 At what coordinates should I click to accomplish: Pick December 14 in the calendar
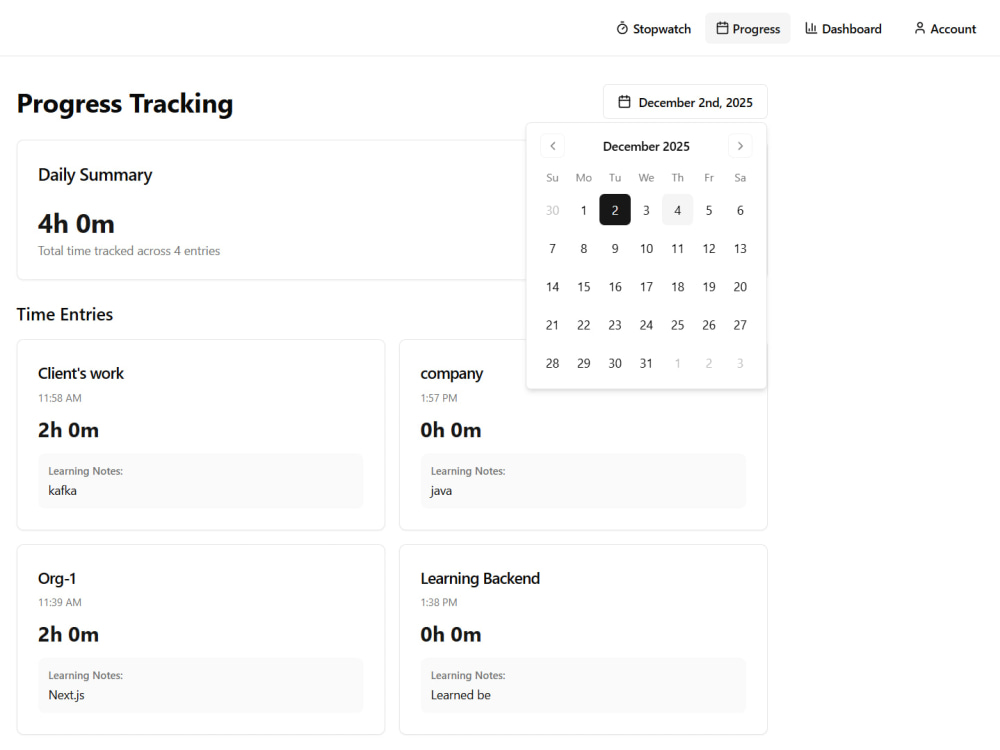pos(552,286)
